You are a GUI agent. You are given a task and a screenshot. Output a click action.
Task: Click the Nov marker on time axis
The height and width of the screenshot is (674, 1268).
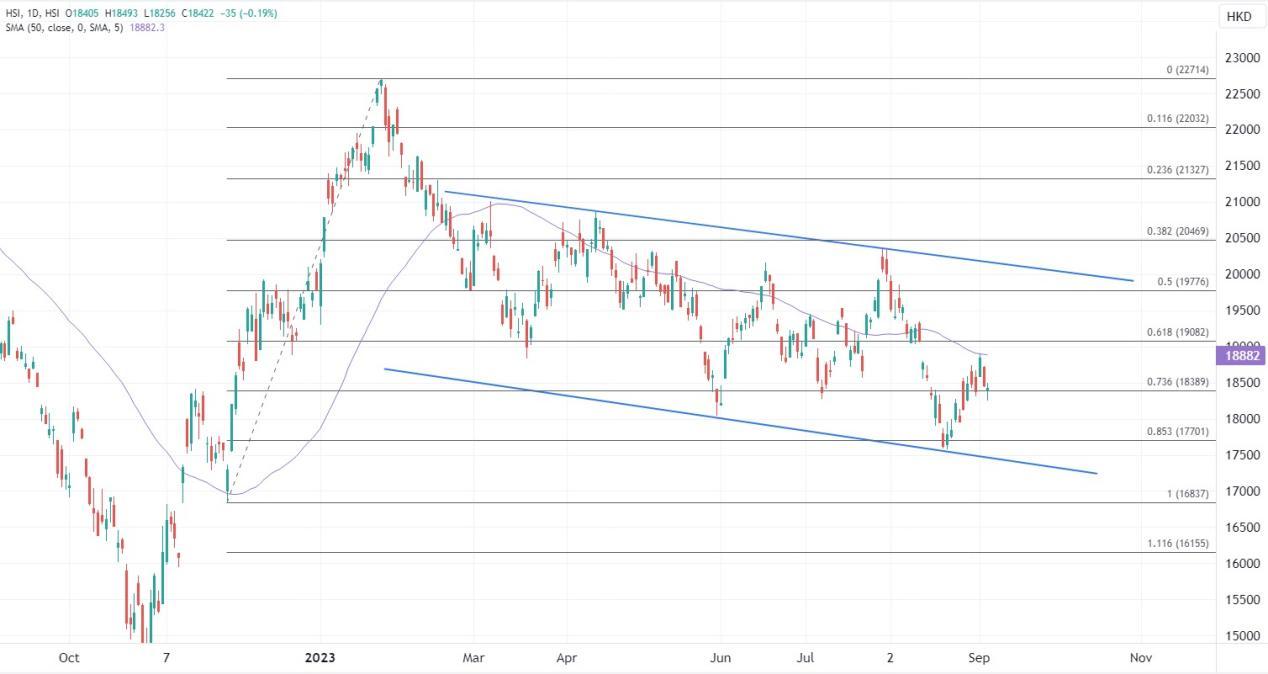click(1138, 658)
